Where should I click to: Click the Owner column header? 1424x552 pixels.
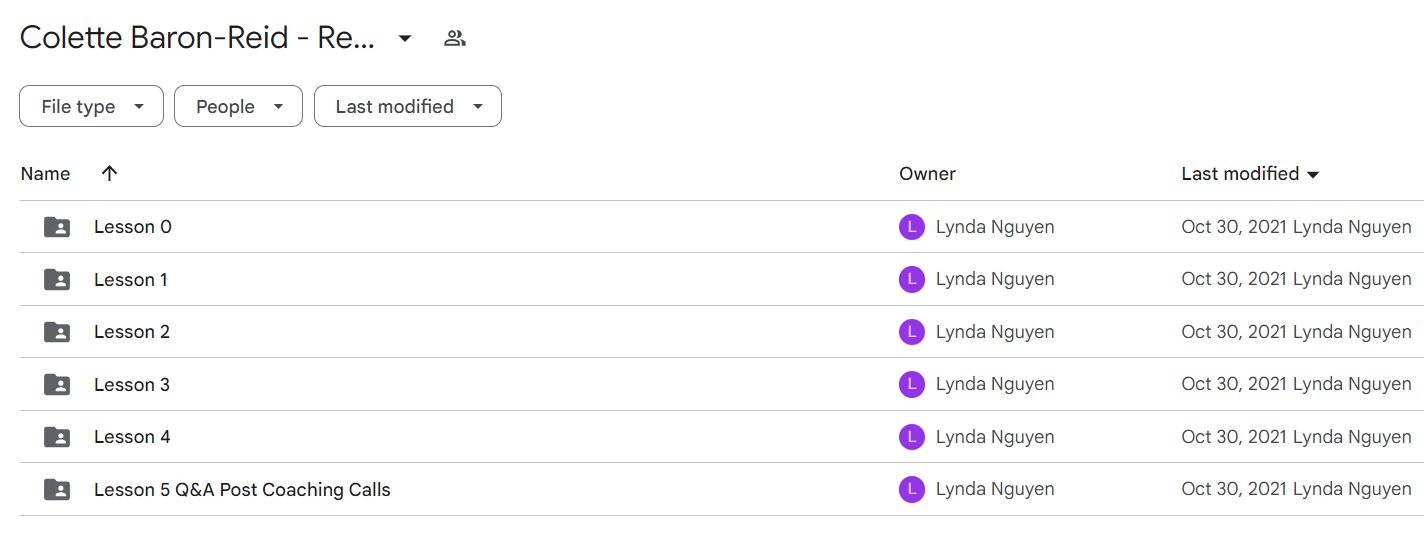(x=927, y=174)
